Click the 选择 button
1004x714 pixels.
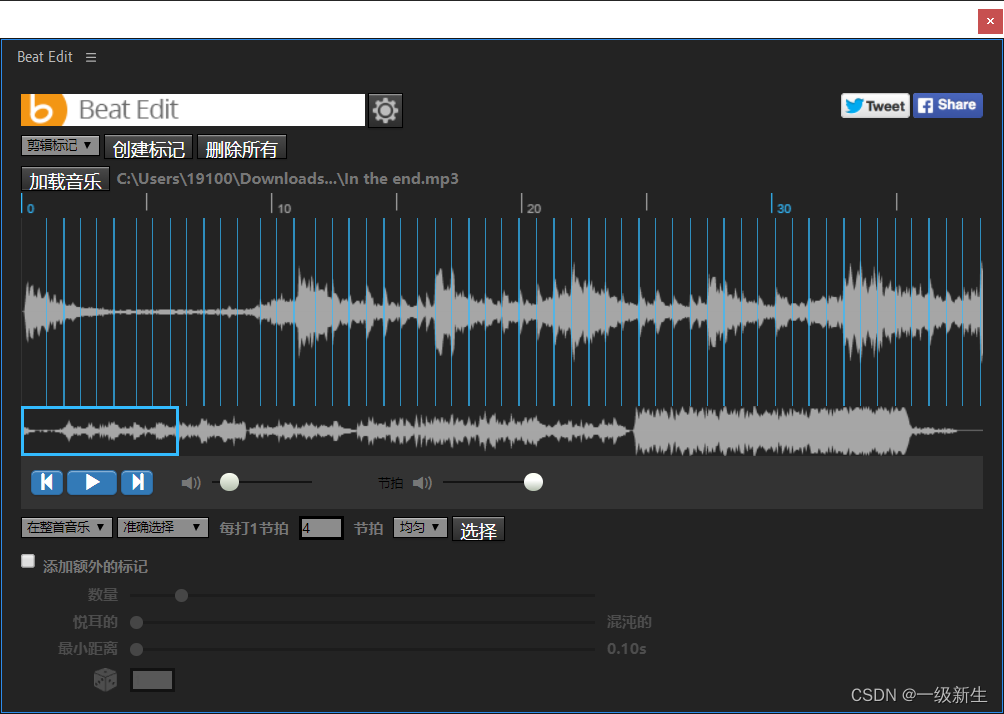478,530
